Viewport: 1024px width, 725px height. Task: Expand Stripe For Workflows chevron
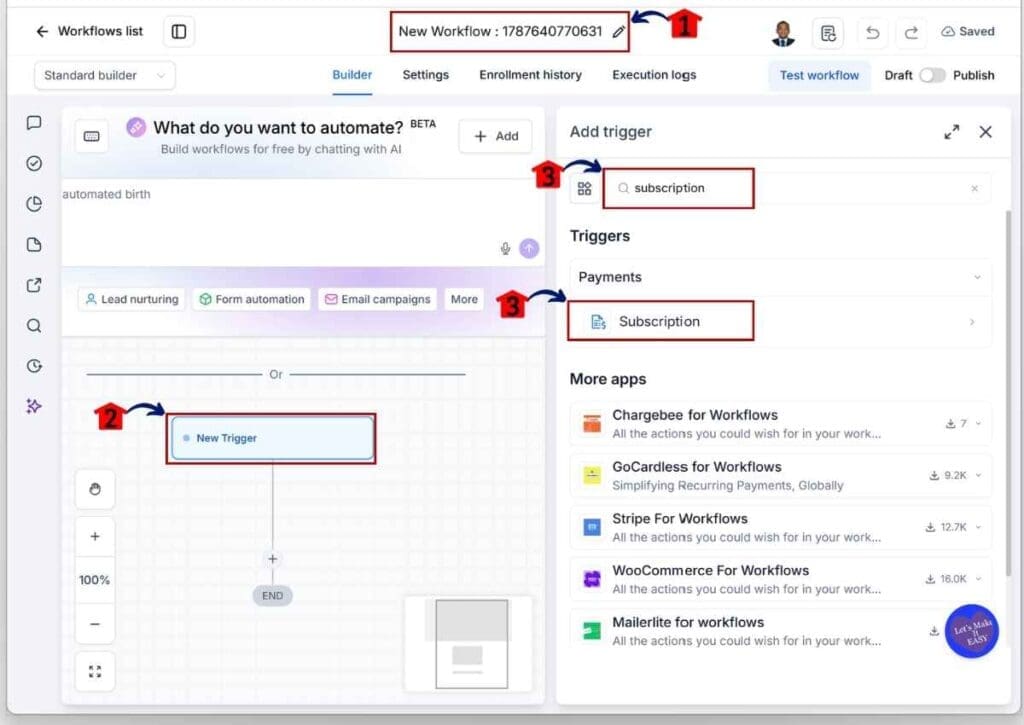(x=978, y=527)
